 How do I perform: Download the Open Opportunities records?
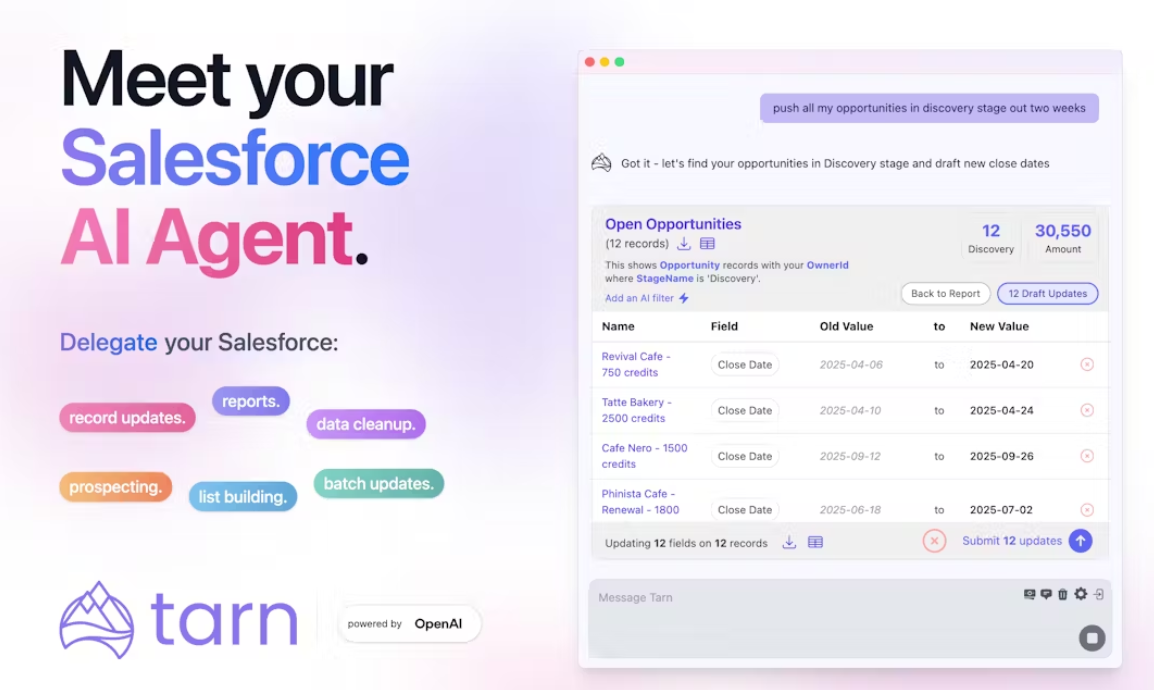tap(684, 243)
